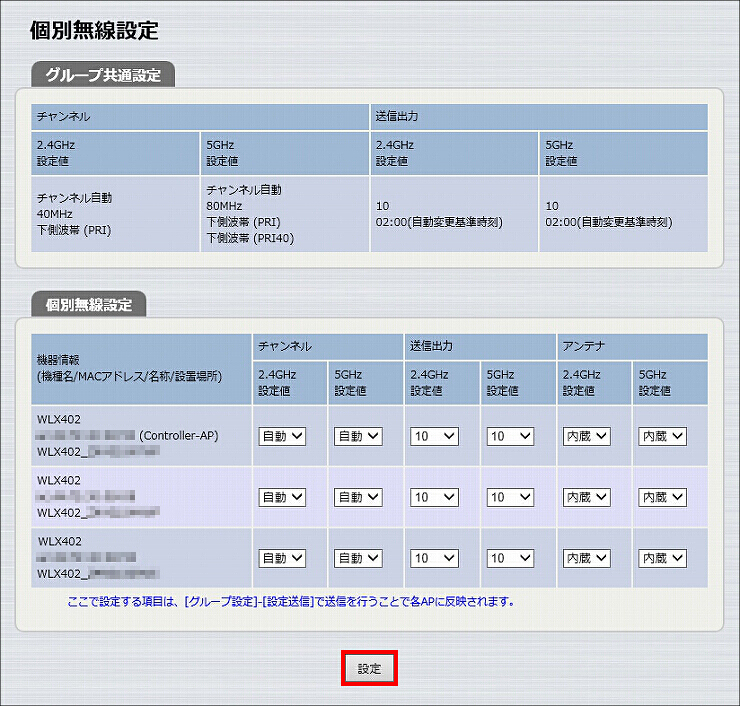Click the (Controller-AP) label
Viewport: 740px width, 706px height.
(179, 436)
